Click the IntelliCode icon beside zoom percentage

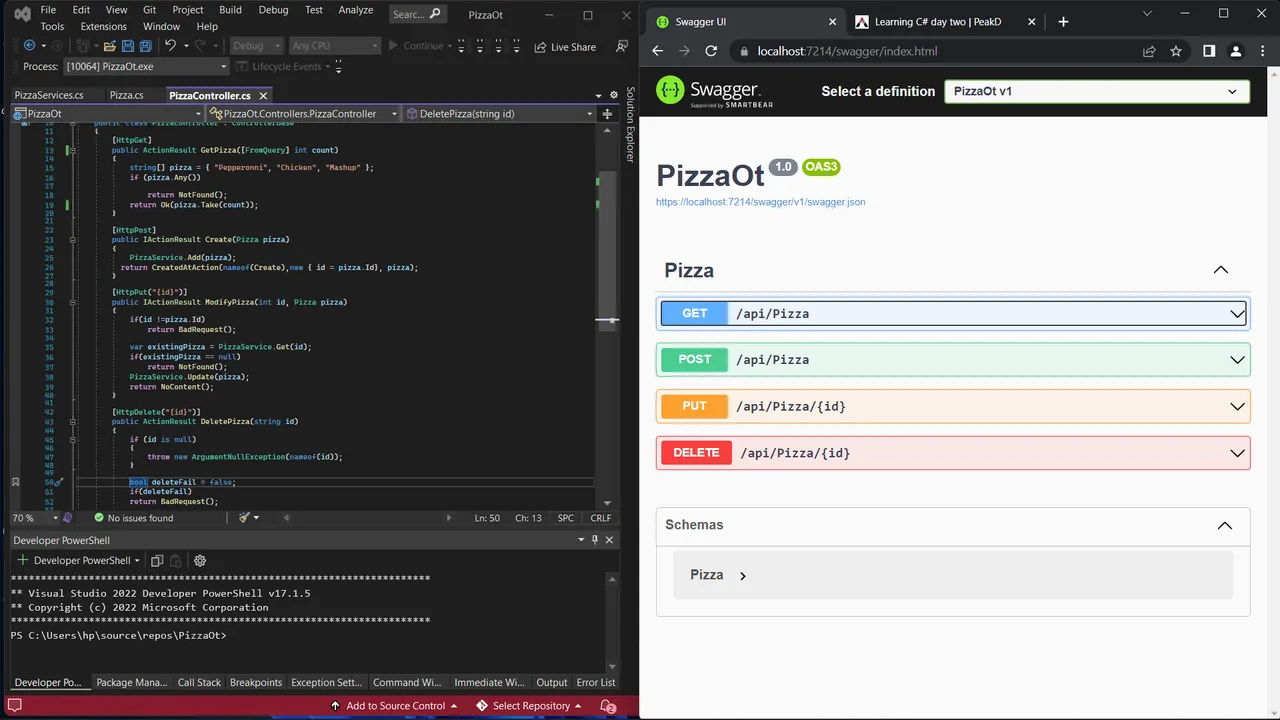(x=68, y=518)
